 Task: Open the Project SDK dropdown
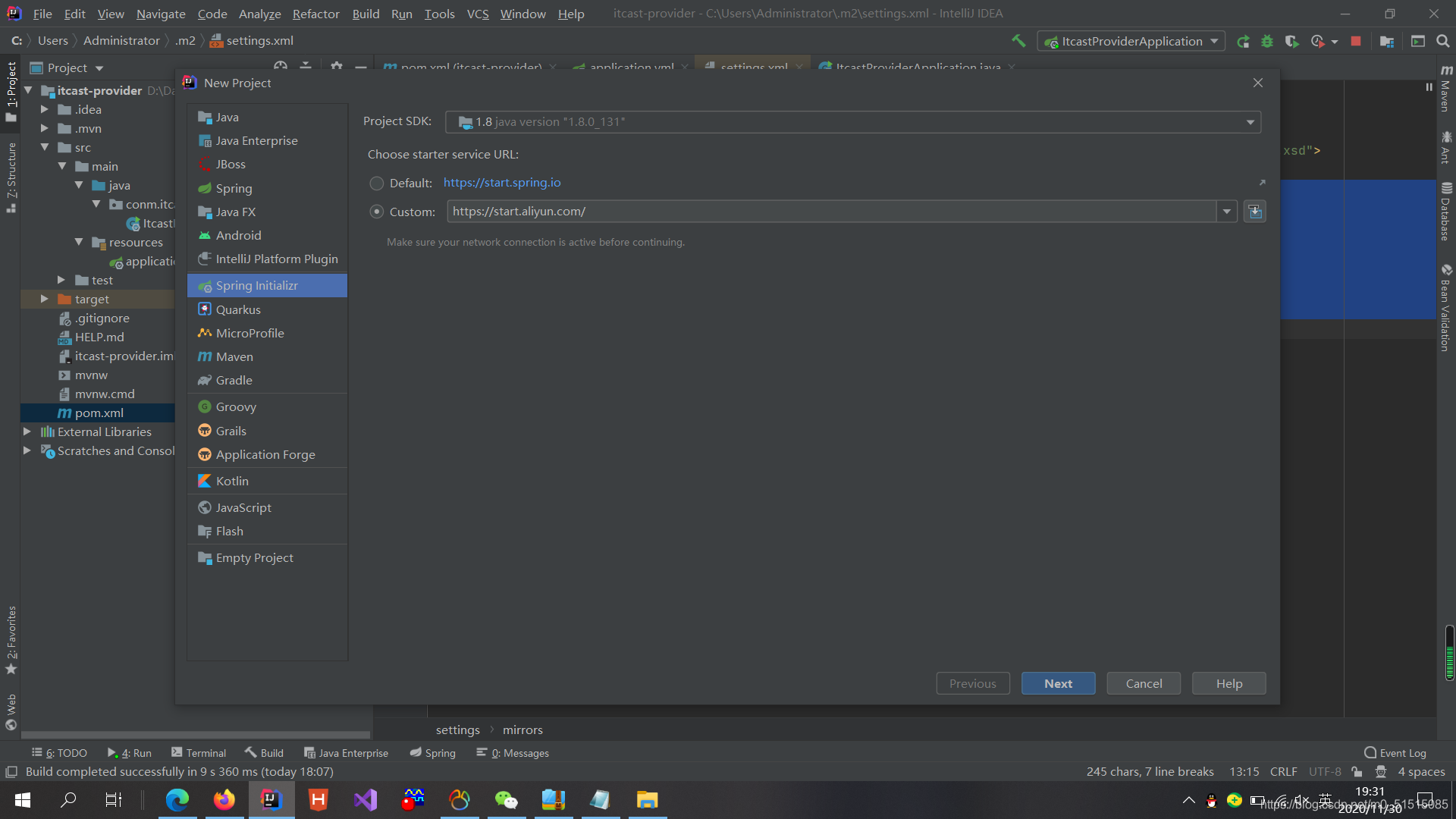coord(853,122)
